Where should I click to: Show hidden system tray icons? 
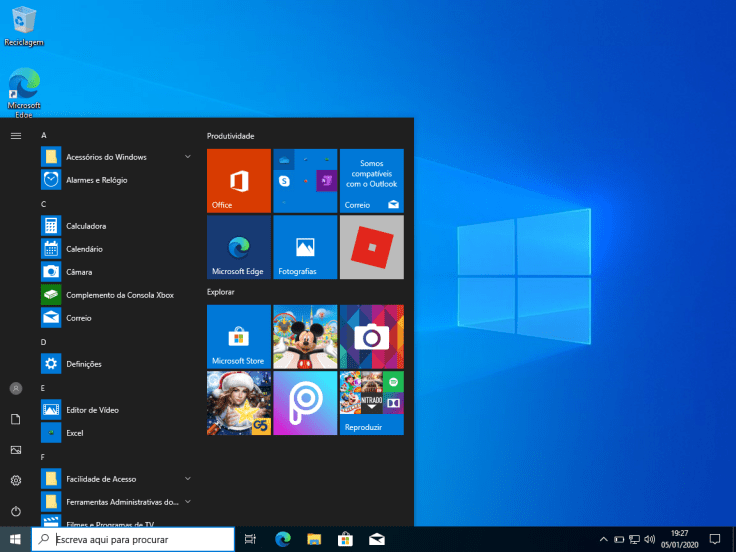click(x=603, y=539)
